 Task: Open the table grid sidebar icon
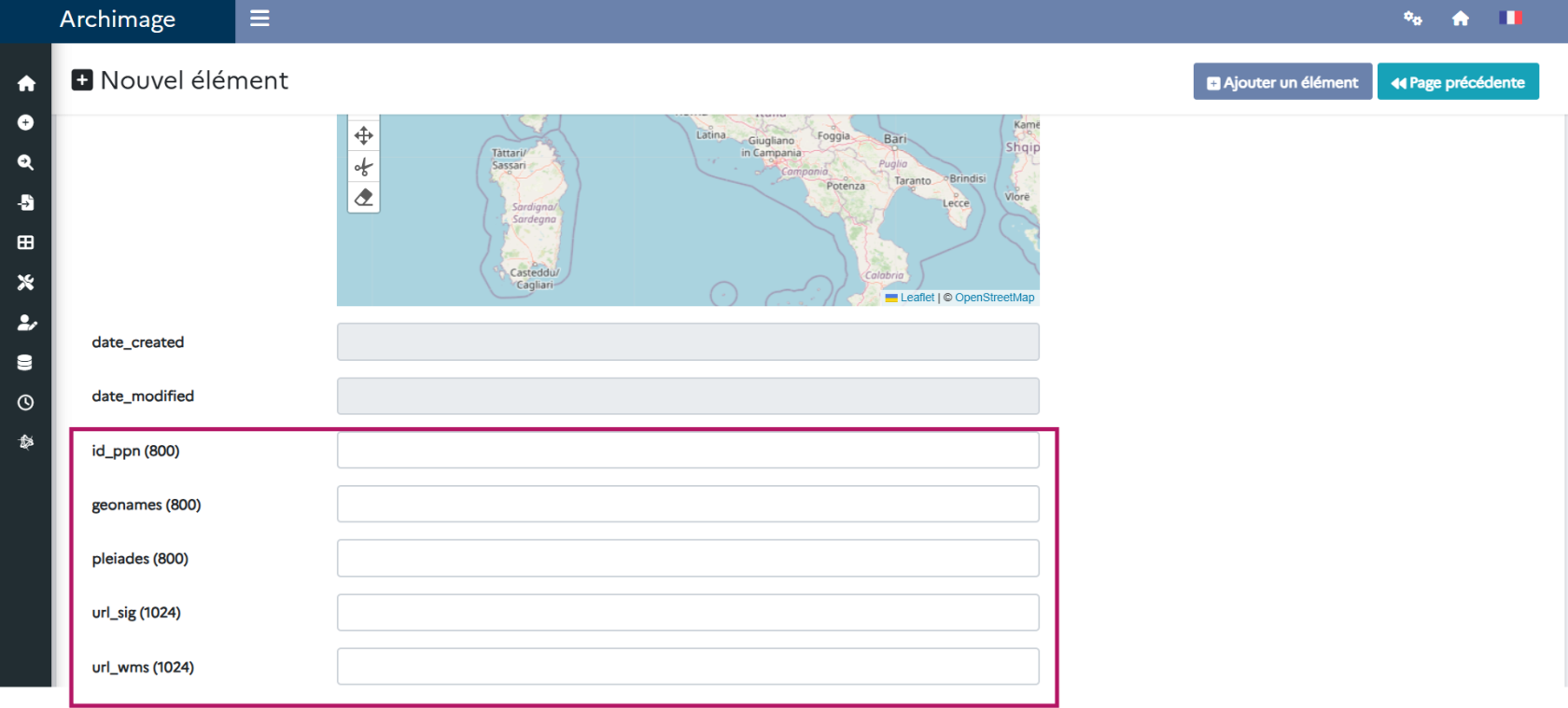pos(26,243)
